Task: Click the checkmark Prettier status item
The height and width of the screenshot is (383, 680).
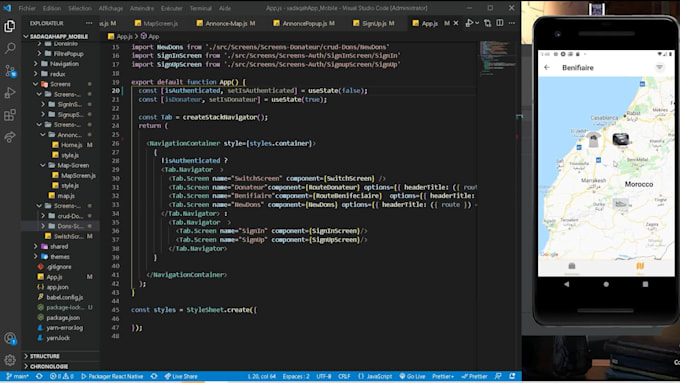Action: click(x=475, y=376)
